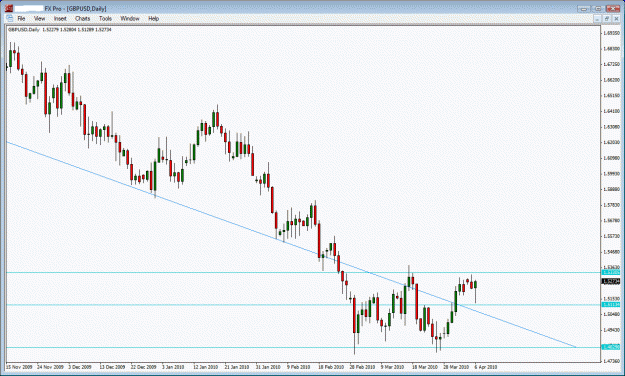The width and height of the screenshot is (625, 376).
Task: Click the 31 Jan 2010 date label
Action: 268,367
